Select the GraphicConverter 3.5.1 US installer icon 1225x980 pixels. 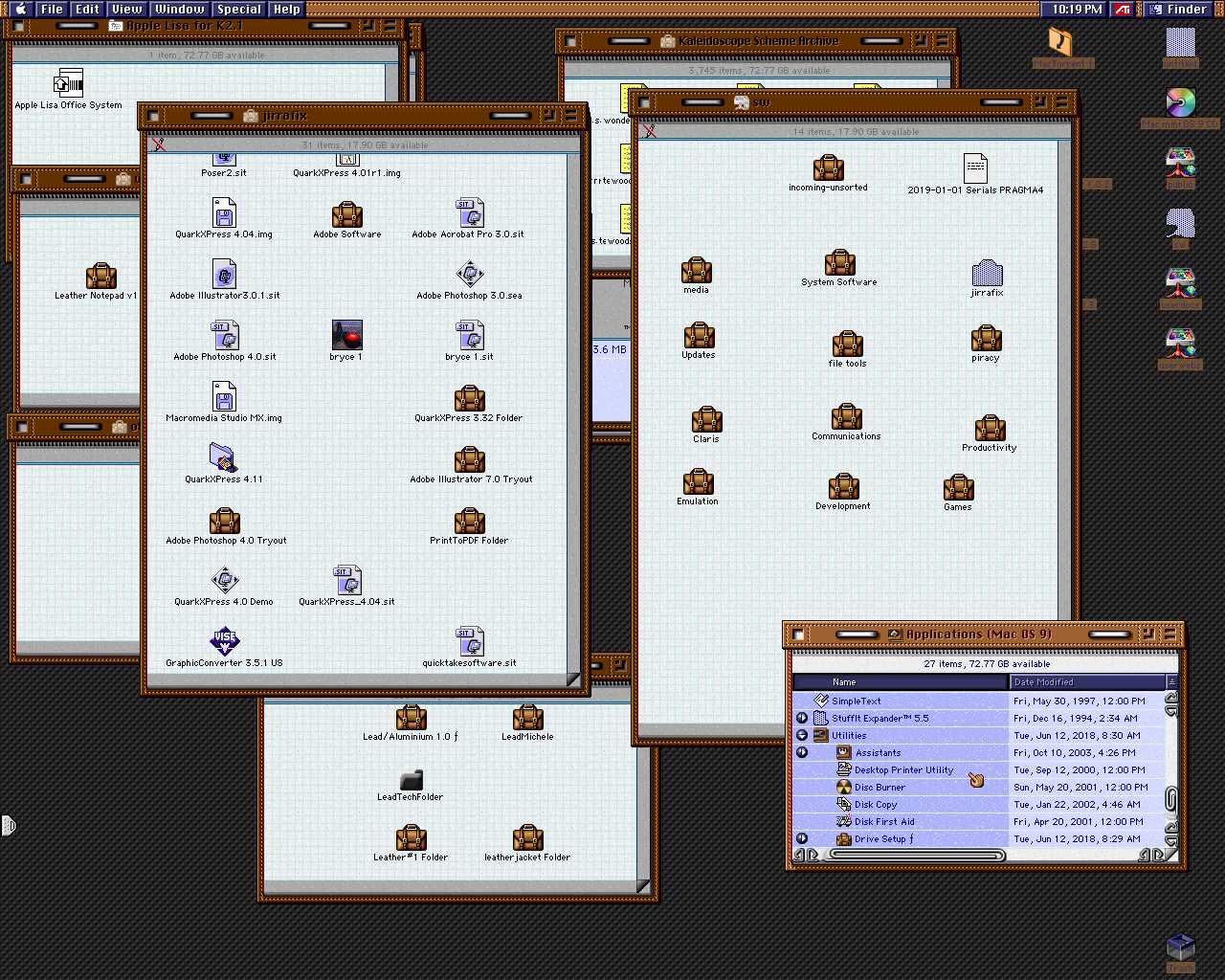(x=224, y=641)
